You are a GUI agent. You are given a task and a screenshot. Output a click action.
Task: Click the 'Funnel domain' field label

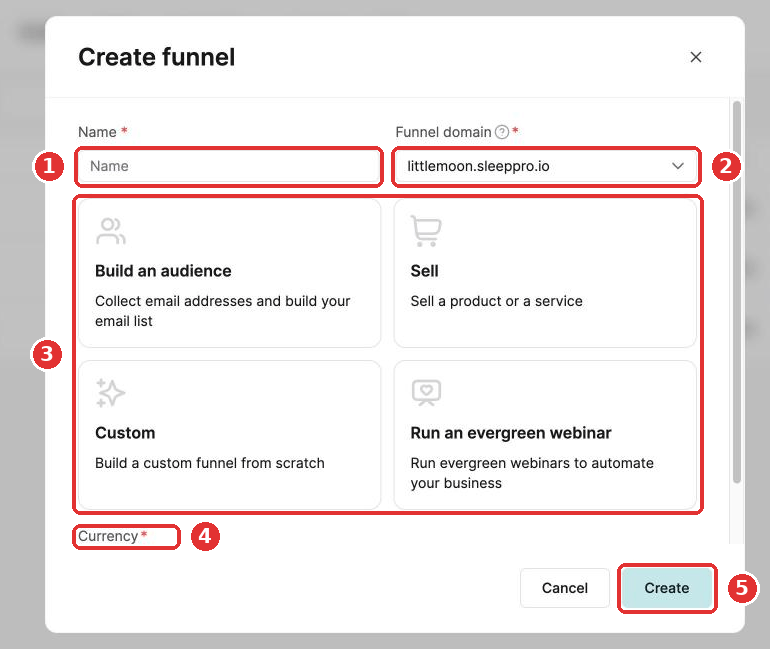(443, 132)
